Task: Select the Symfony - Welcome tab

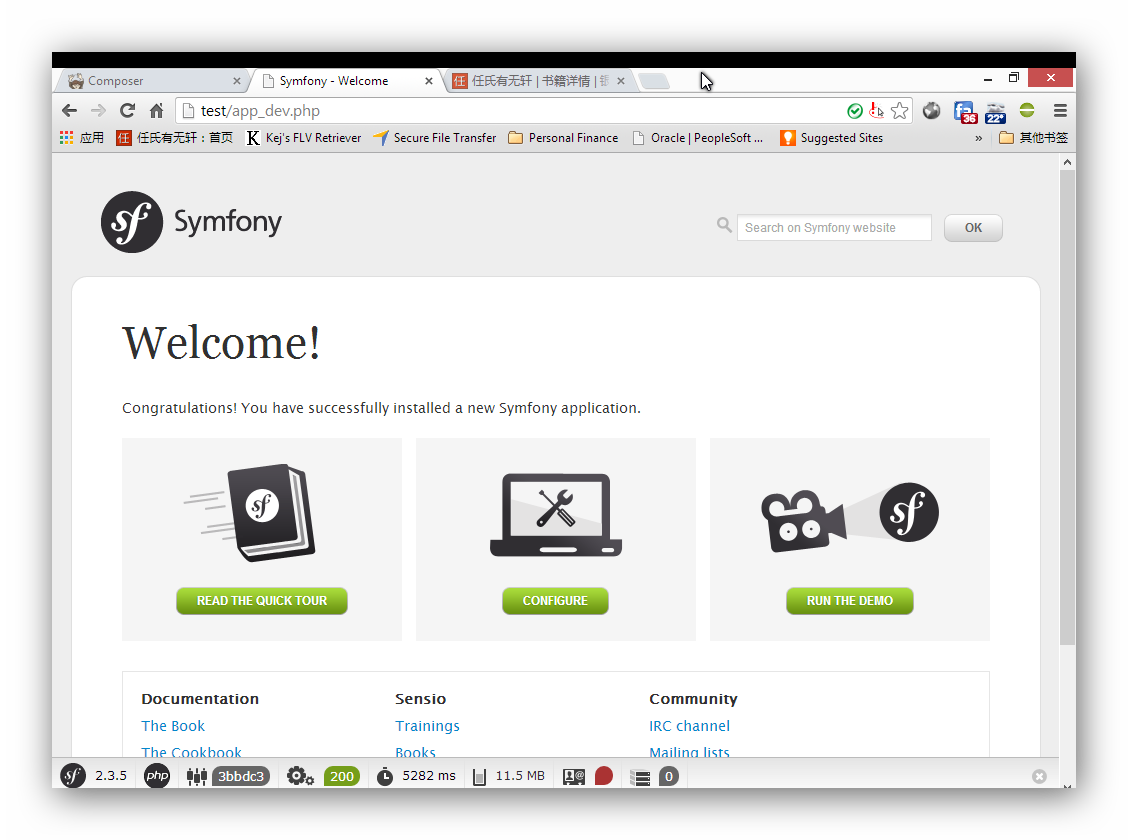Action: (347, 81)
